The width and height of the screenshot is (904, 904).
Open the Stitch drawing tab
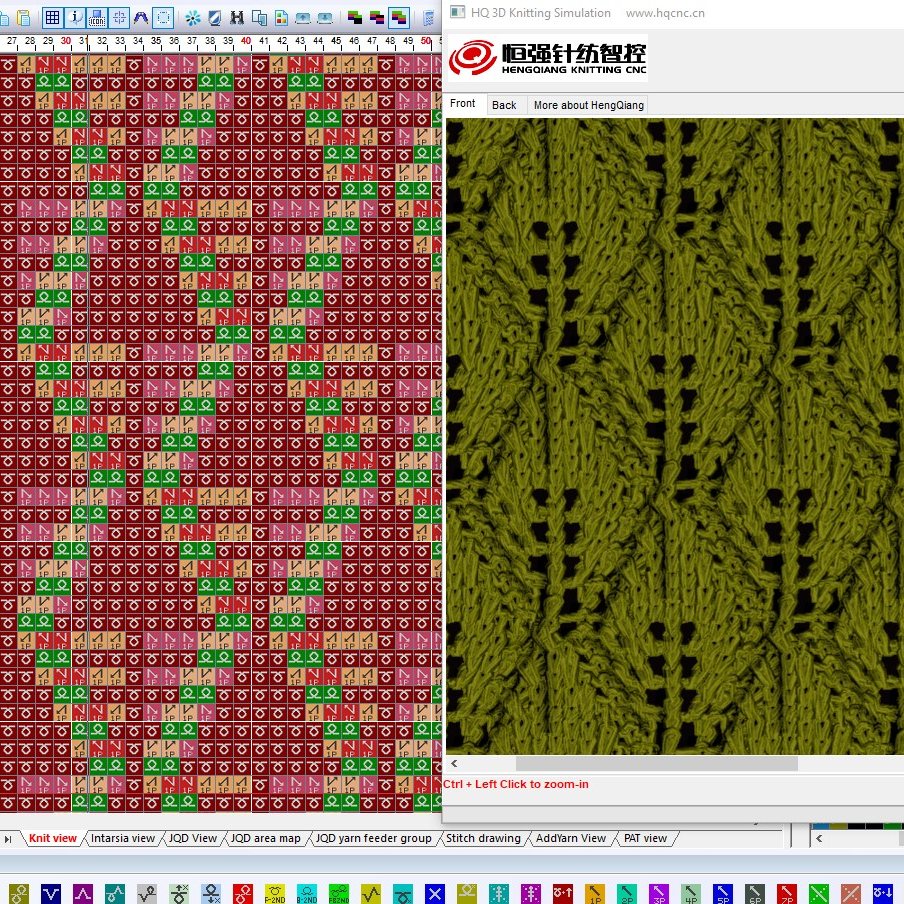[483, 838]
